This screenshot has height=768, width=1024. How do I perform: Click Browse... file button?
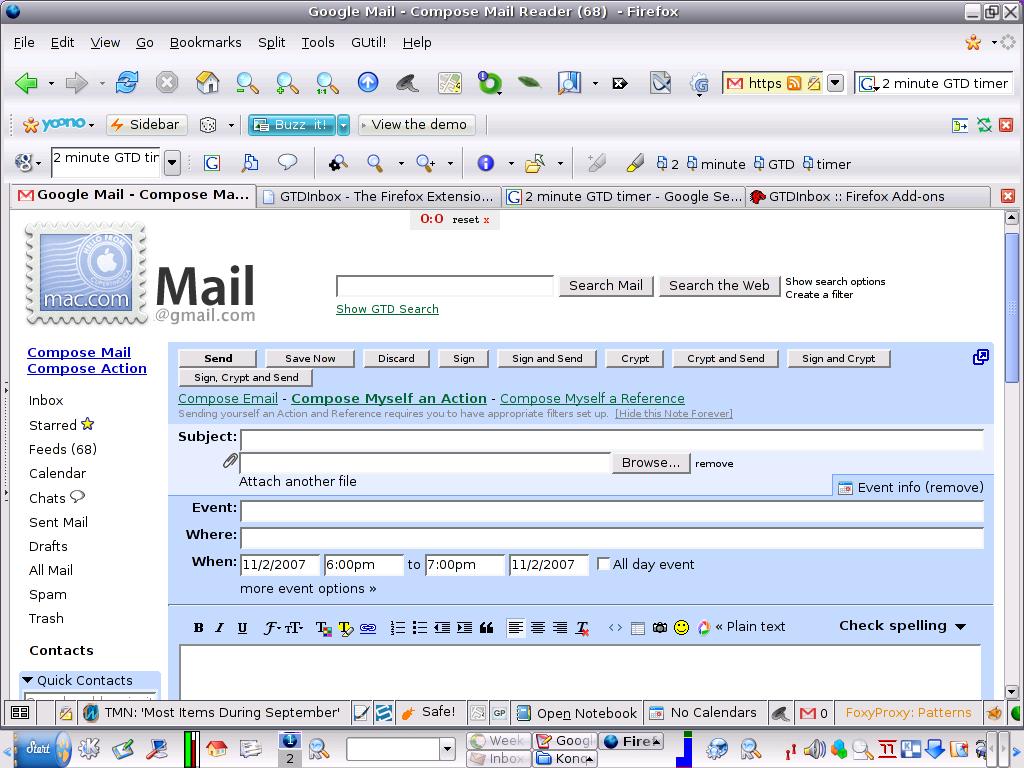pos(651,462)
